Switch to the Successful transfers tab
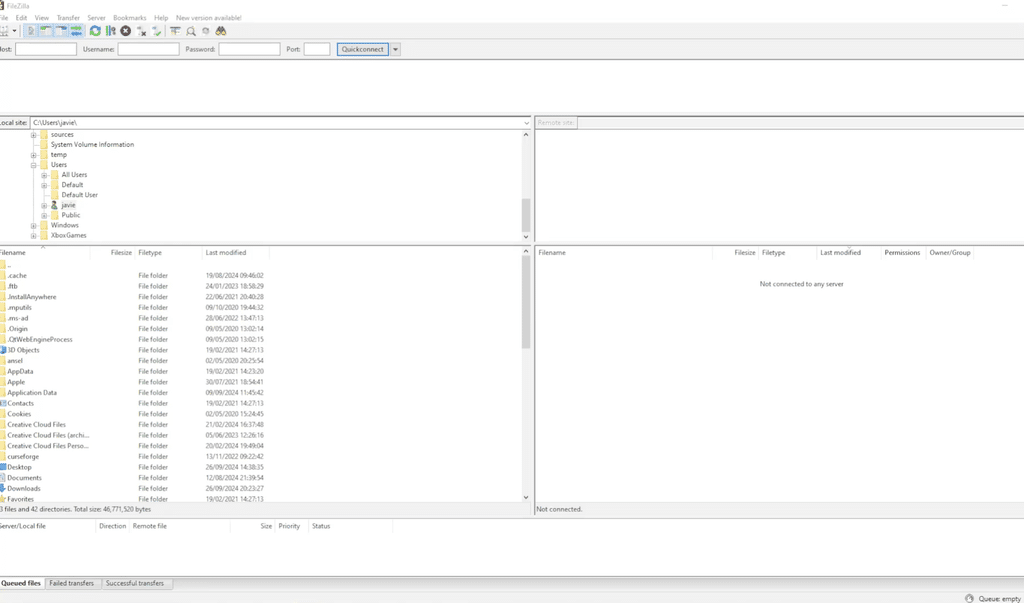 click(135, 583)
